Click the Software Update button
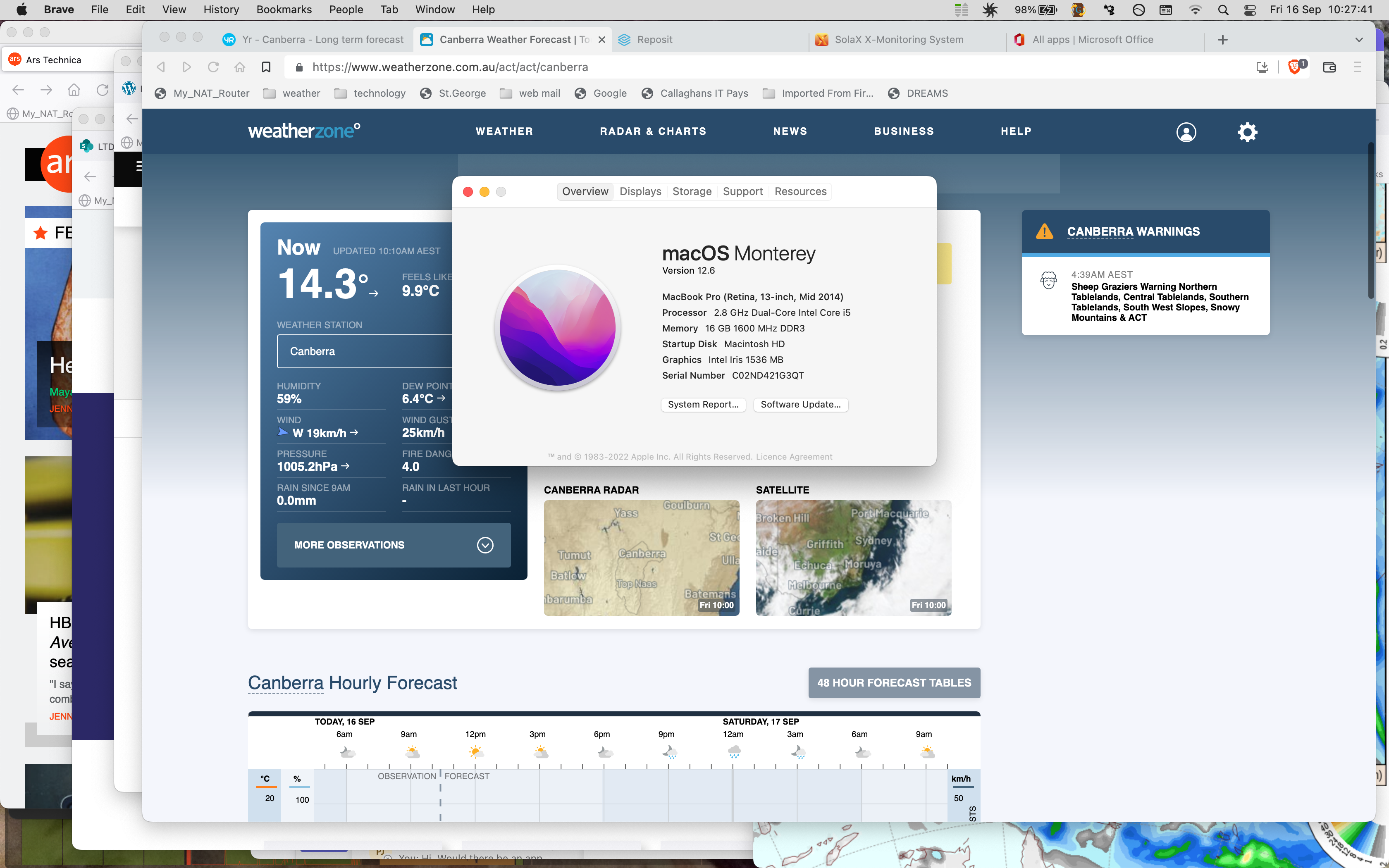This screenshot has height=868, width=1389. (801, 404)
